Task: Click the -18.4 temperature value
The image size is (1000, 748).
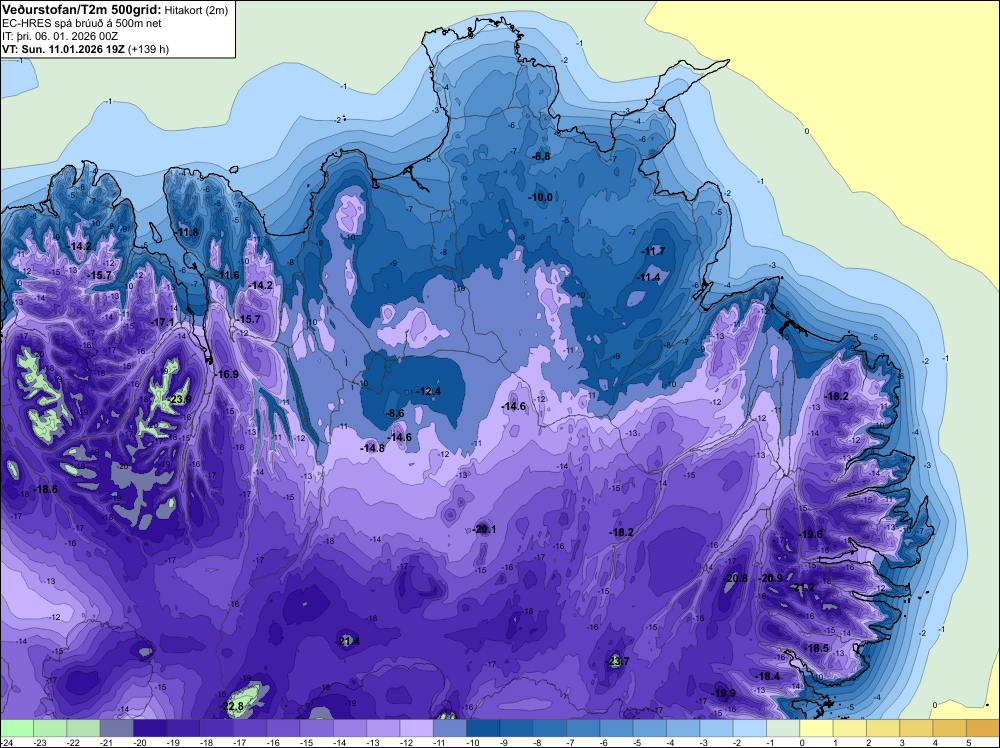Action: [767, 677]
